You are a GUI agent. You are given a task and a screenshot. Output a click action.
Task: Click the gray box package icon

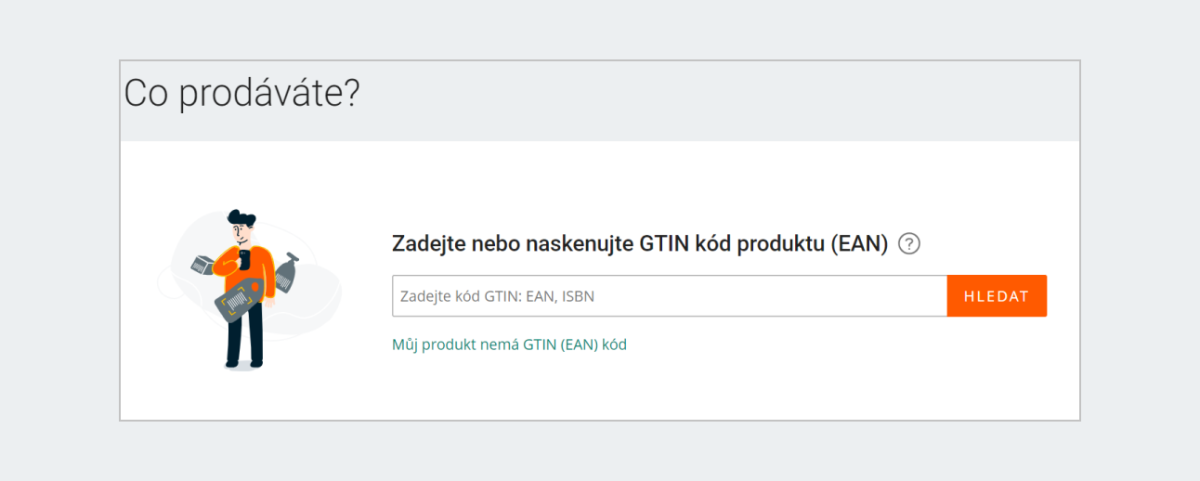(204, 264)
